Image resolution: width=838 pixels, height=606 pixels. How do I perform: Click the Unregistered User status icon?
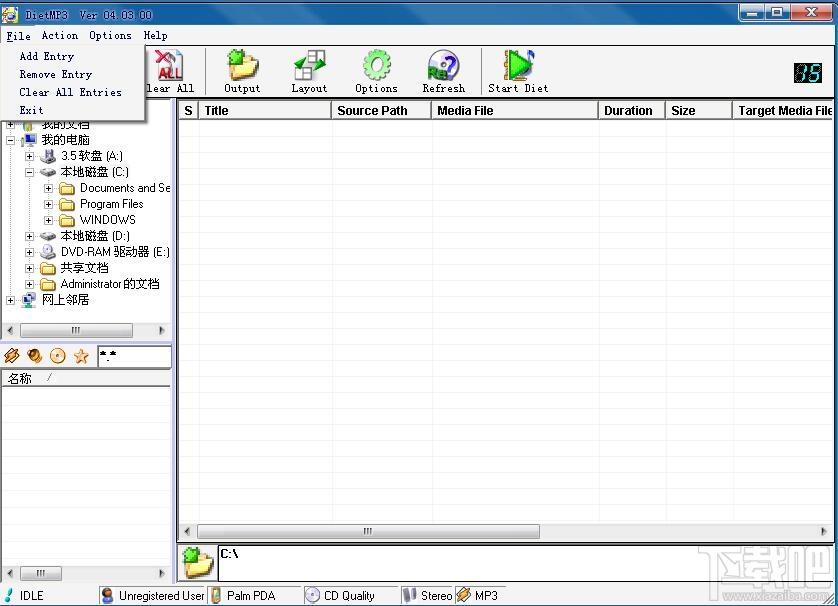pyautogui.click(x=107, y=595)
